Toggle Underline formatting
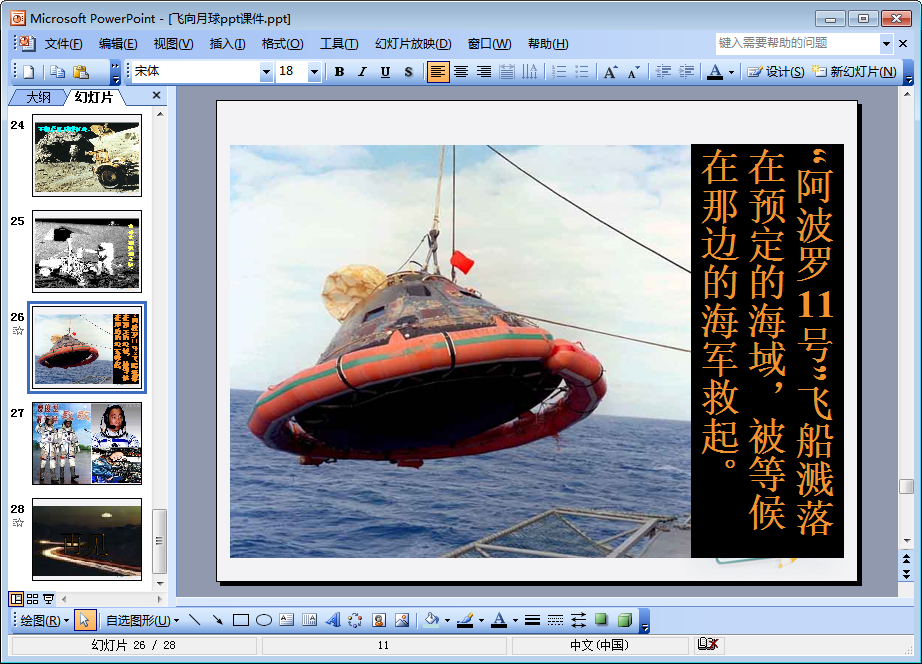The height and width of the screenshot is (664, 922). [385, 72]
